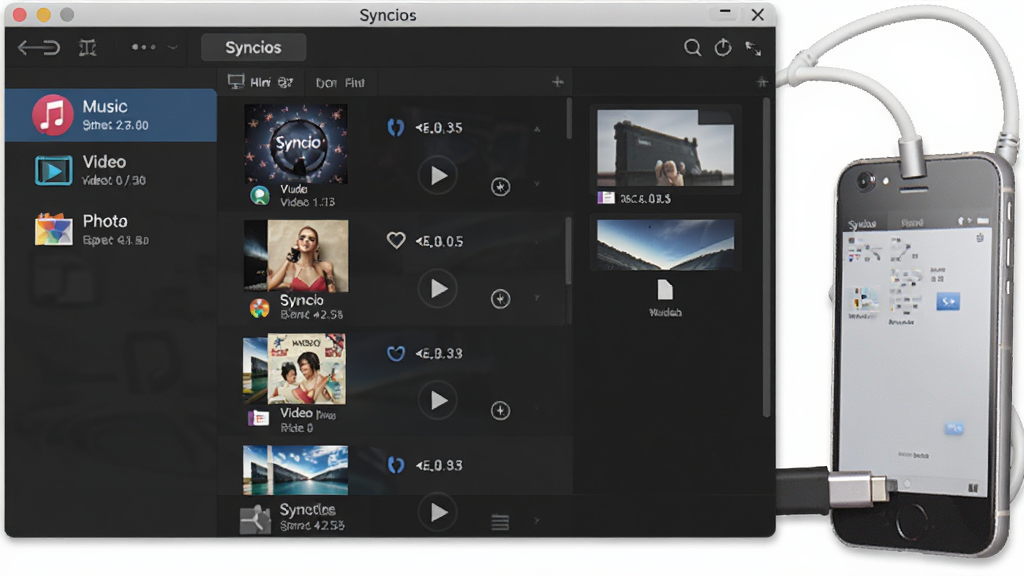Open the sky landscape thumbnail in the right panel
The width and height of the screenshot is (1024, 576).
665,245
